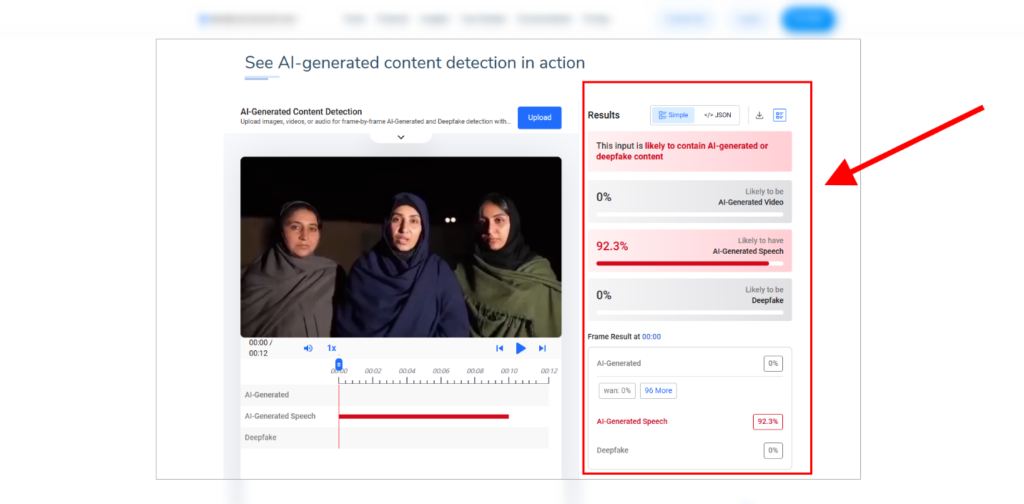
Task: Switch results to JSON view
Action: click(717, 115)
